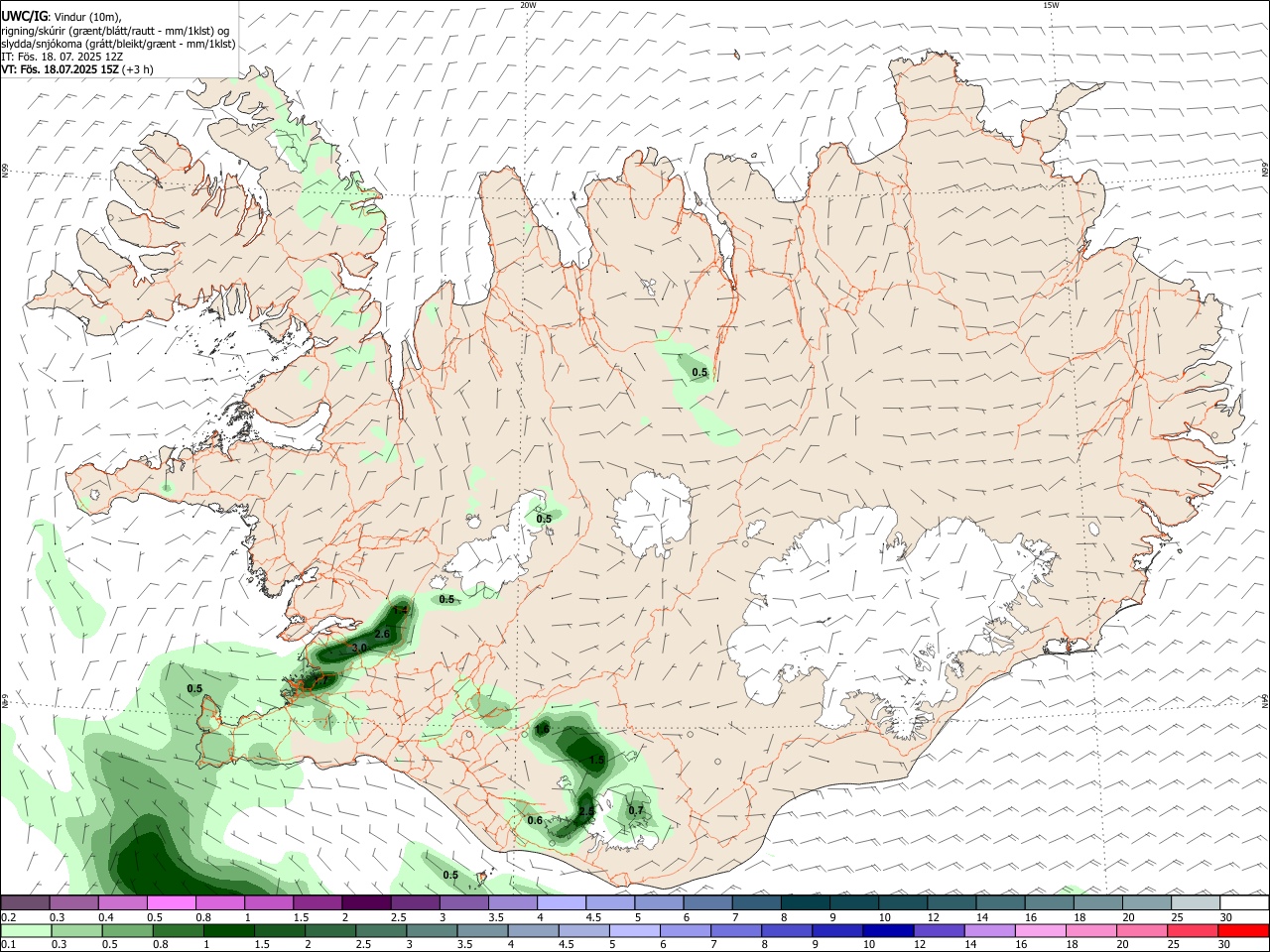The width and height of the screenshot is (1270, 952).
Task: Pick the dusky purple 0.2 snow swatch
Action: (x=25, y=902)
